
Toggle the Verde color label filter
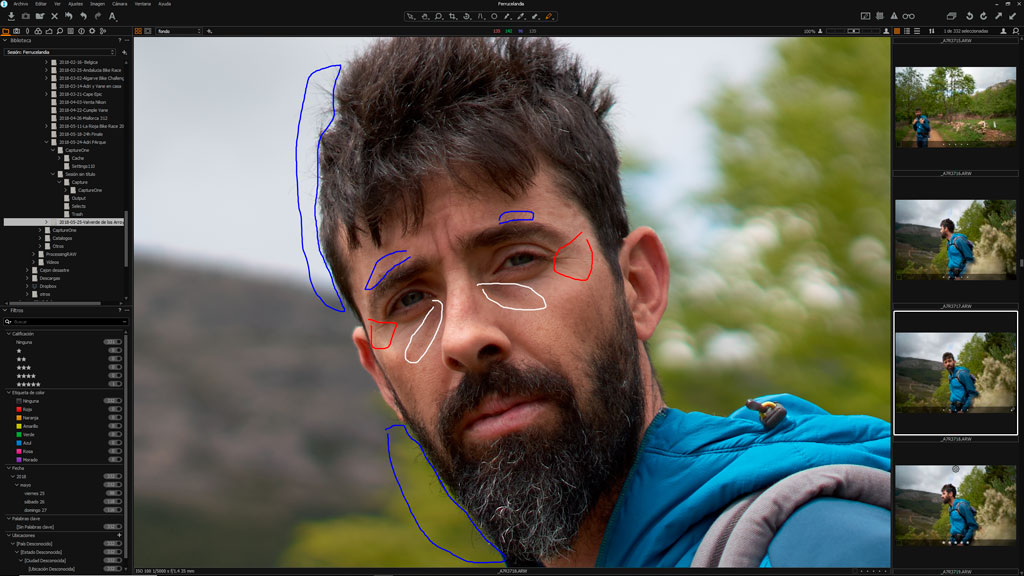coord(29,434)
